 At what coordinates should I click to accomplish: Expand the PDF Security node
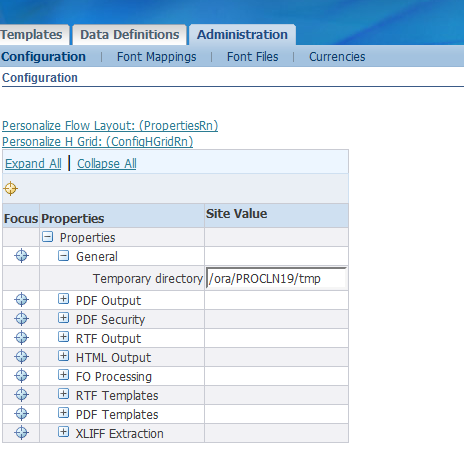(x=63, y=318)
